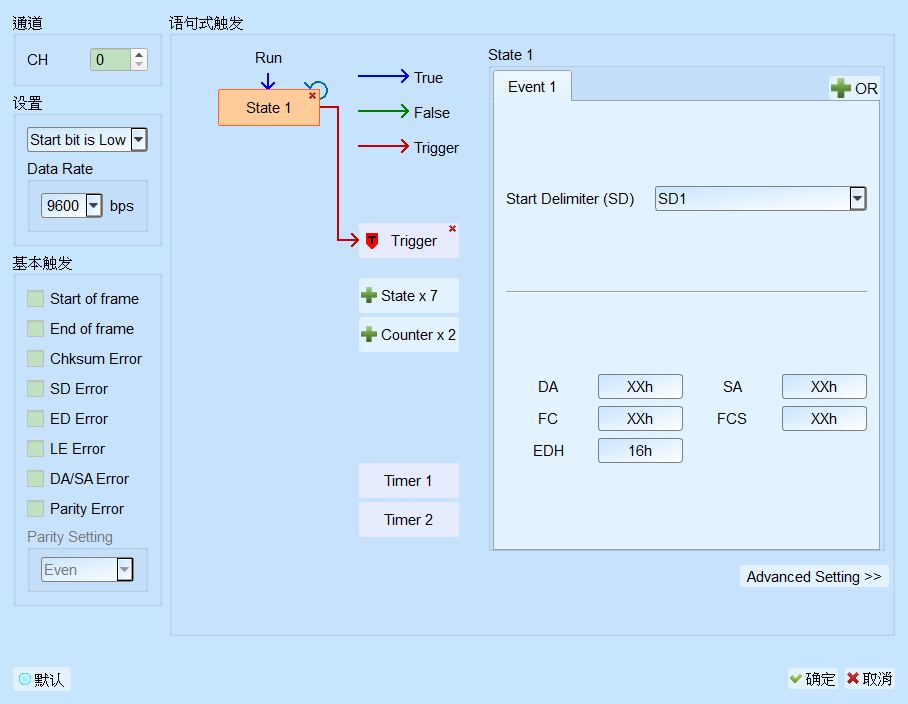Delete the Trigger node with its red X
The height and width of the screenshot is (704, 908).
(x=452, y=229)
